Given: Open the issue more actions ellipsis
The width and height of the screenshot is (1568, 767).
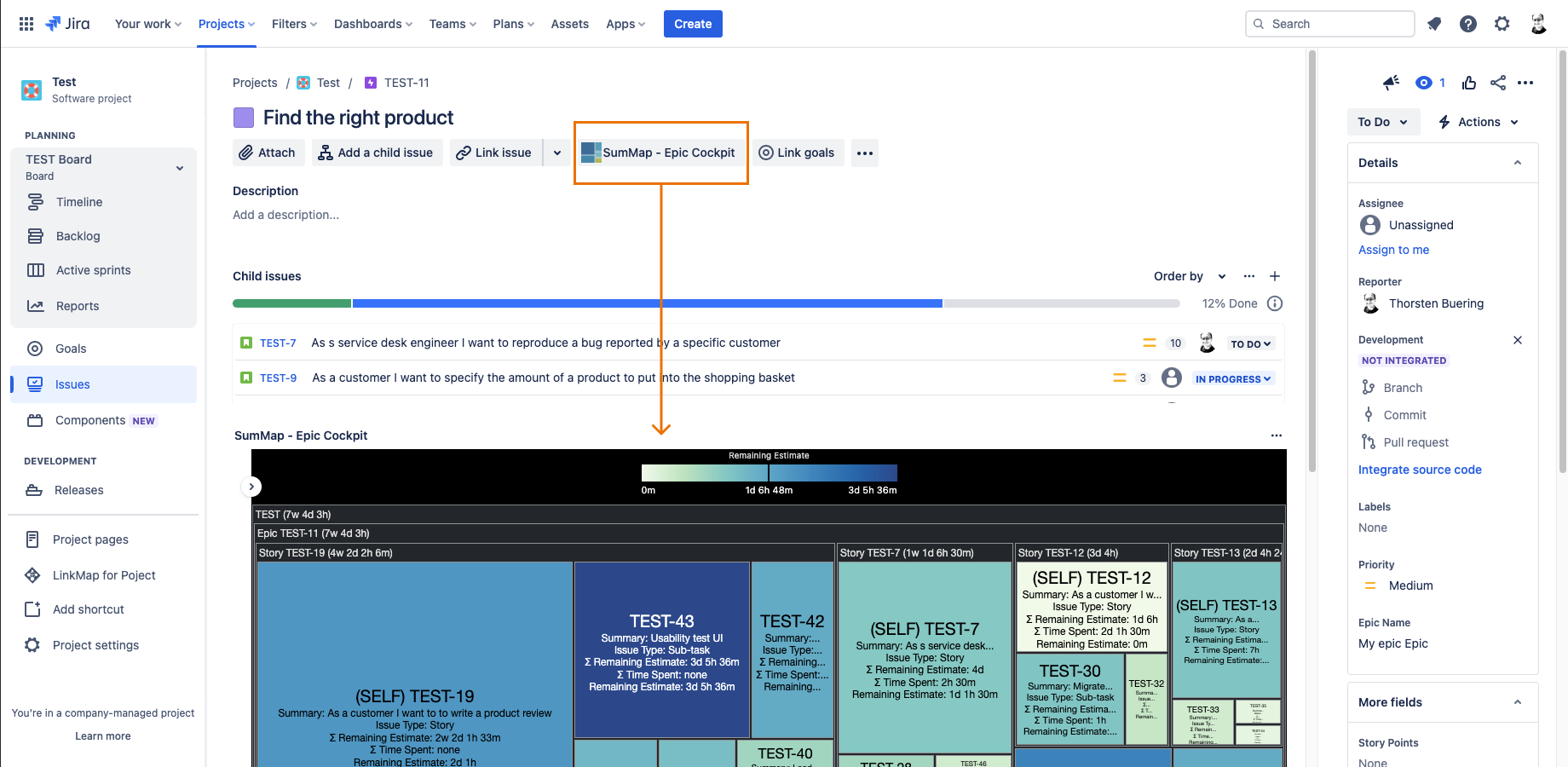Looking at the screenshot, I should pyautogui.click(x=1525, y=83).
